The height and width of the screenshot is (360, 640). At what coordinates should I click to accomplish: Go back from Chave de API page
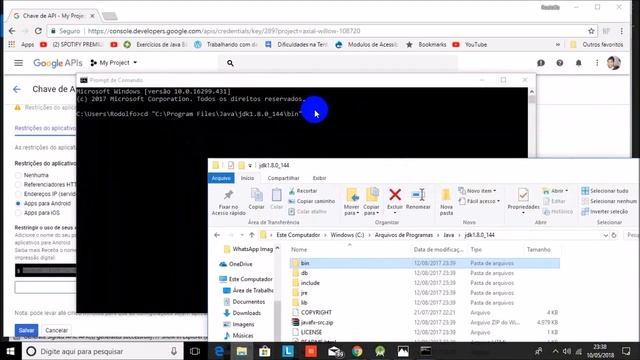tap(17, 89)
